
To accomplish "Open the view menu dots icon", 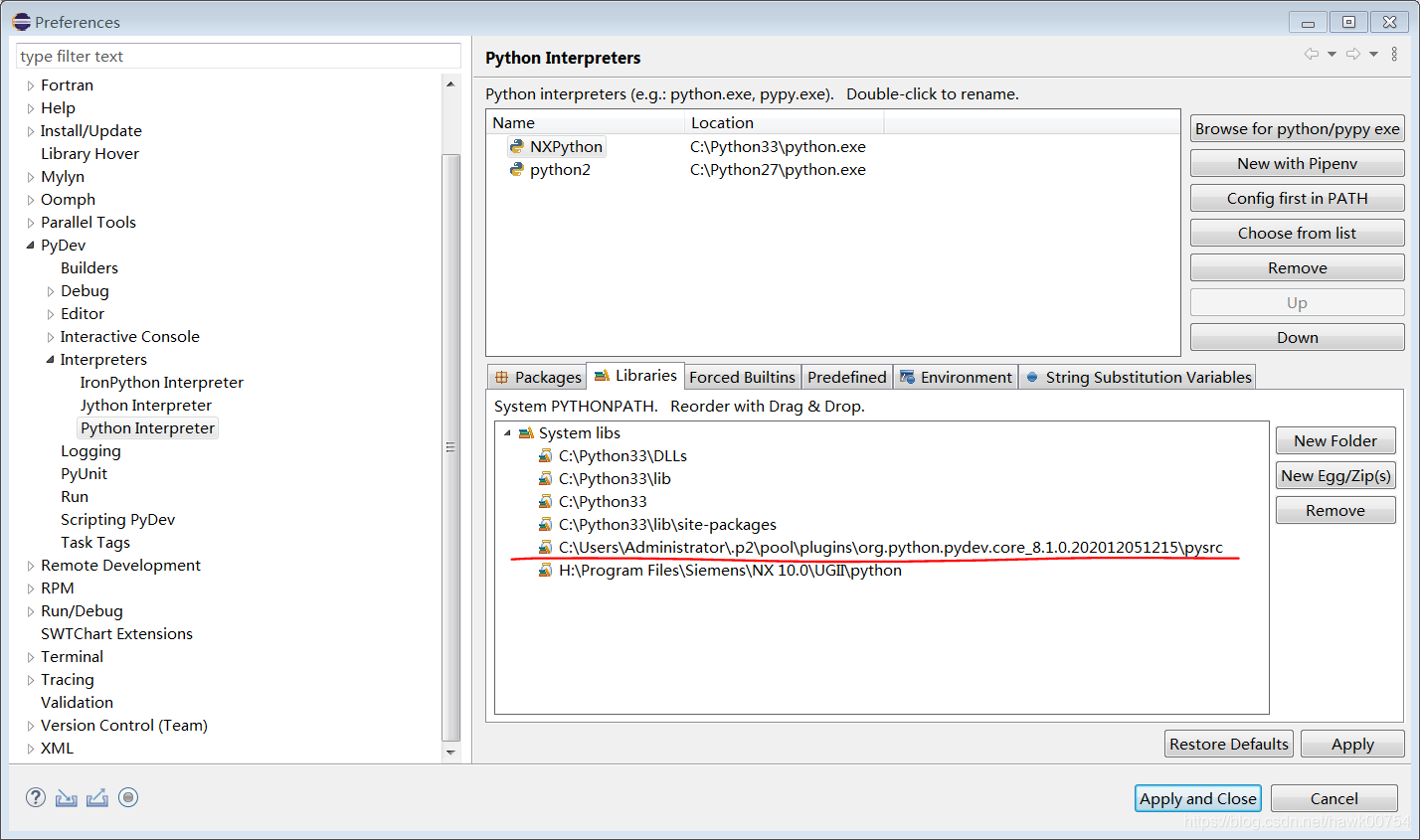I will pyautogui.click(x=1394, y=54).
